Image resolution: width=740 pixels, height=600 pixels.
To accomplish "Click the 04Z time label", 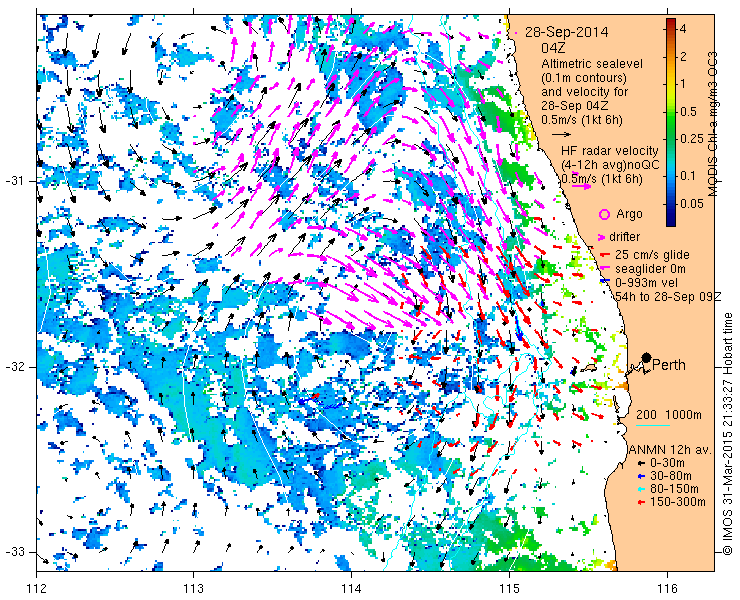I will click(553, 48).
